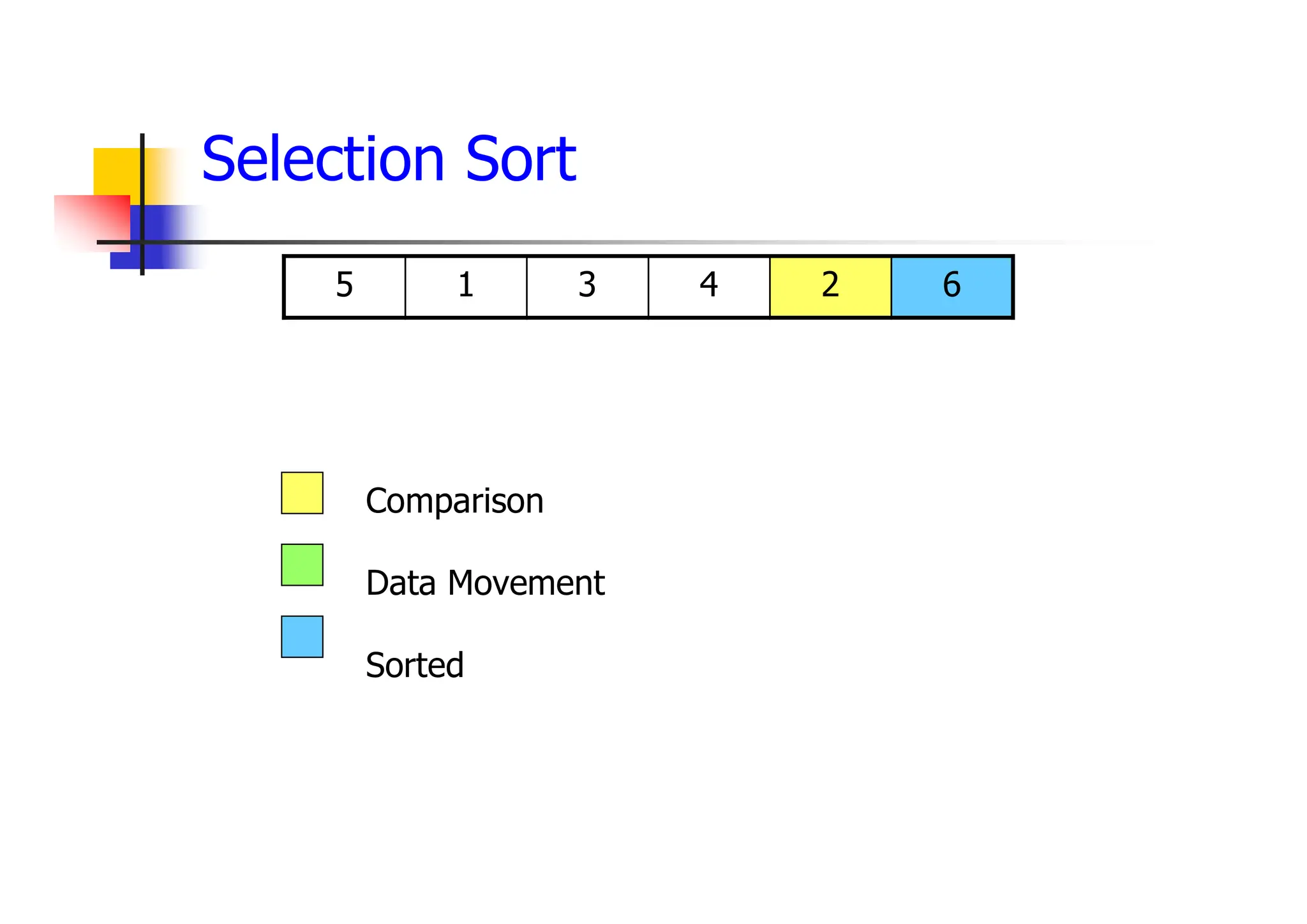
Task: Click the blue Sorted legend swatch
Action: pos(302,636)
